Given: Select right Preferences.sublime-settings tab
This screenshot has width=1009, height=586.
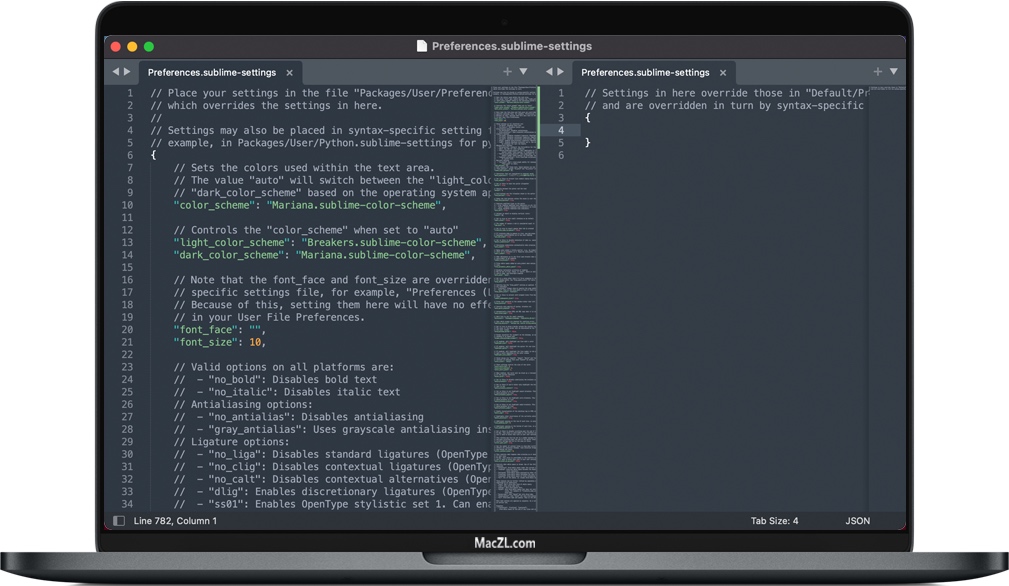Looking at the screenshot, I should [644, 73].
